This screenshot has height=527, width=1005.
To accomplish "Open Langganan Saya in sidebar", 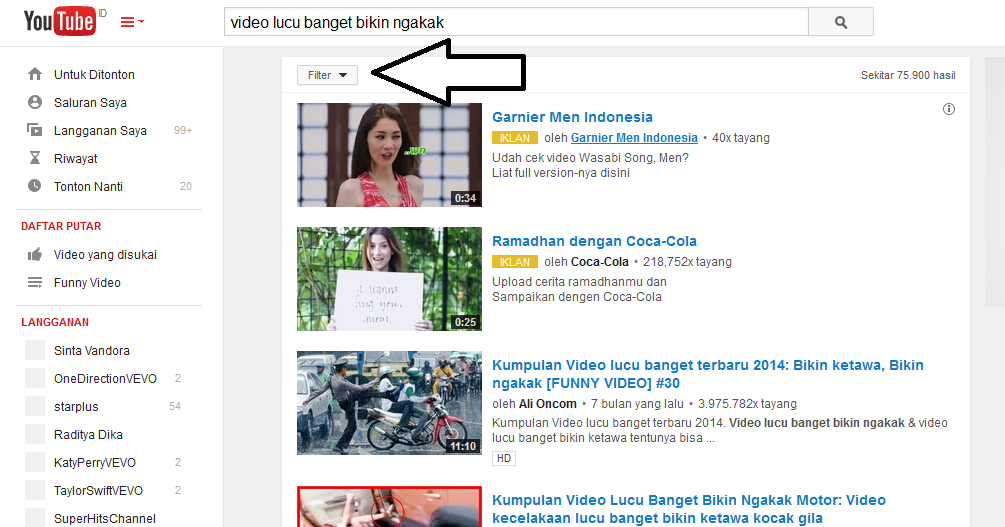I will tap(100, 131).
